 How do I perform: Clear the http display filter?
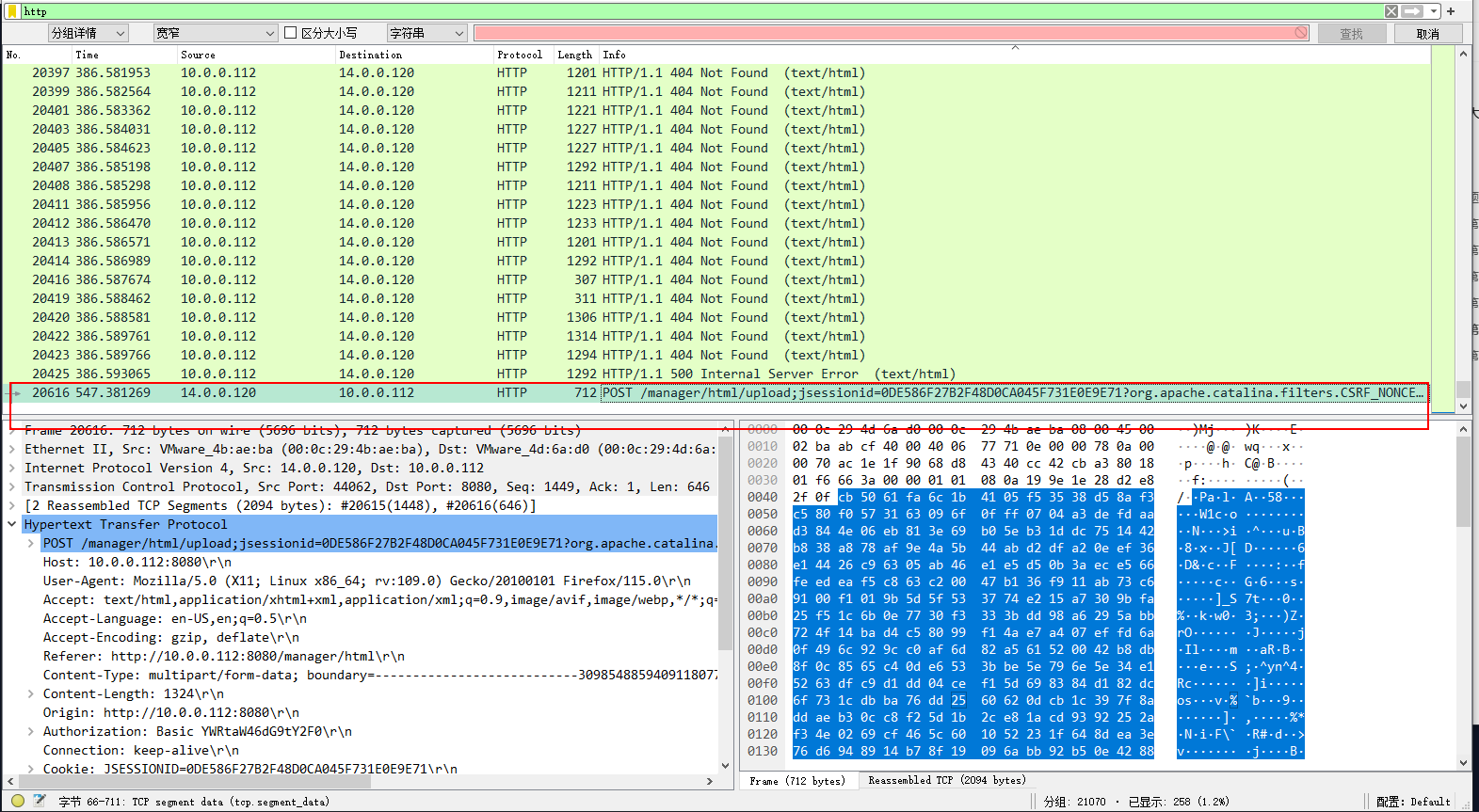click(1391, 11)
